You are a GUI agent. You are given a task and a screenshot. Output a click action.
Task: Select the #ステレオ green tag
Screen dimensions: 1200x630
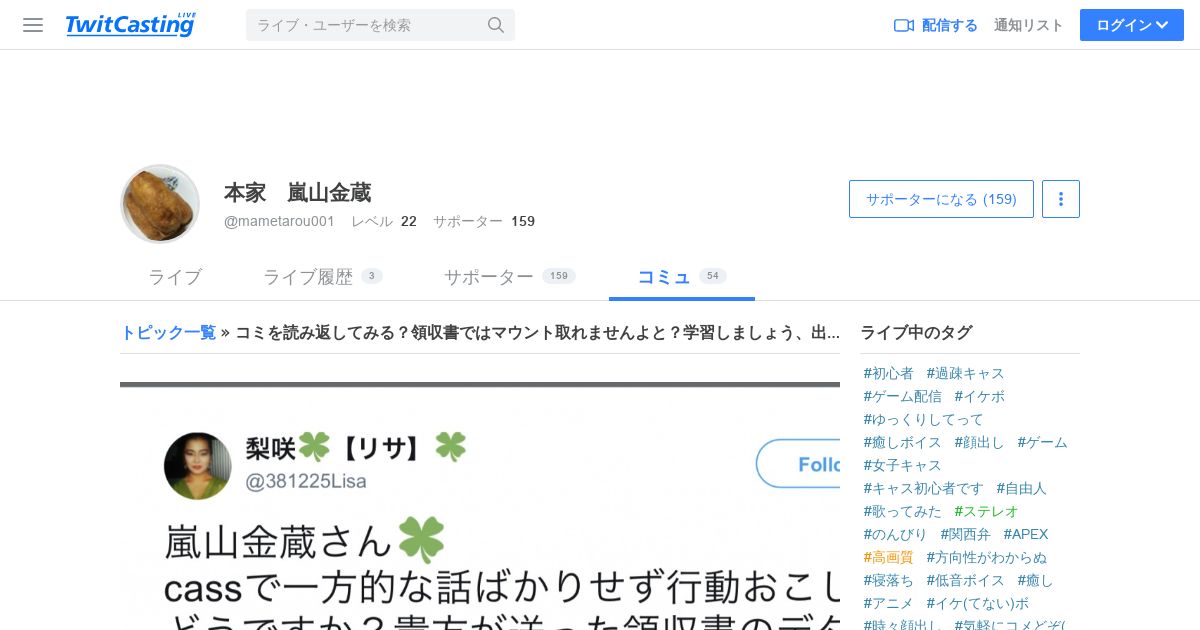point(986,511)
